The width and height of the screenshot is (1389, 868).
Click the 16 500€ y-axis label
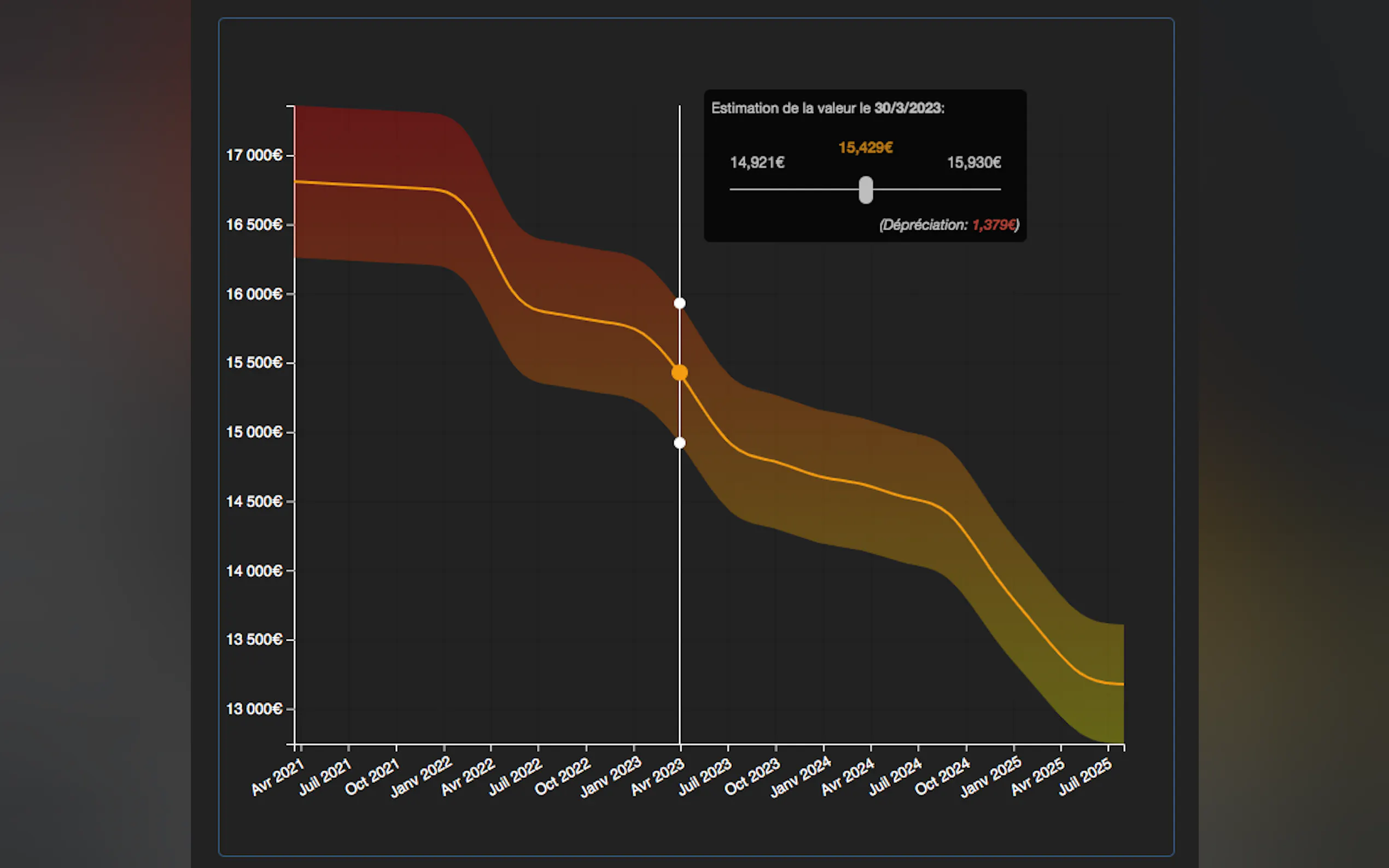click(254, 225)
